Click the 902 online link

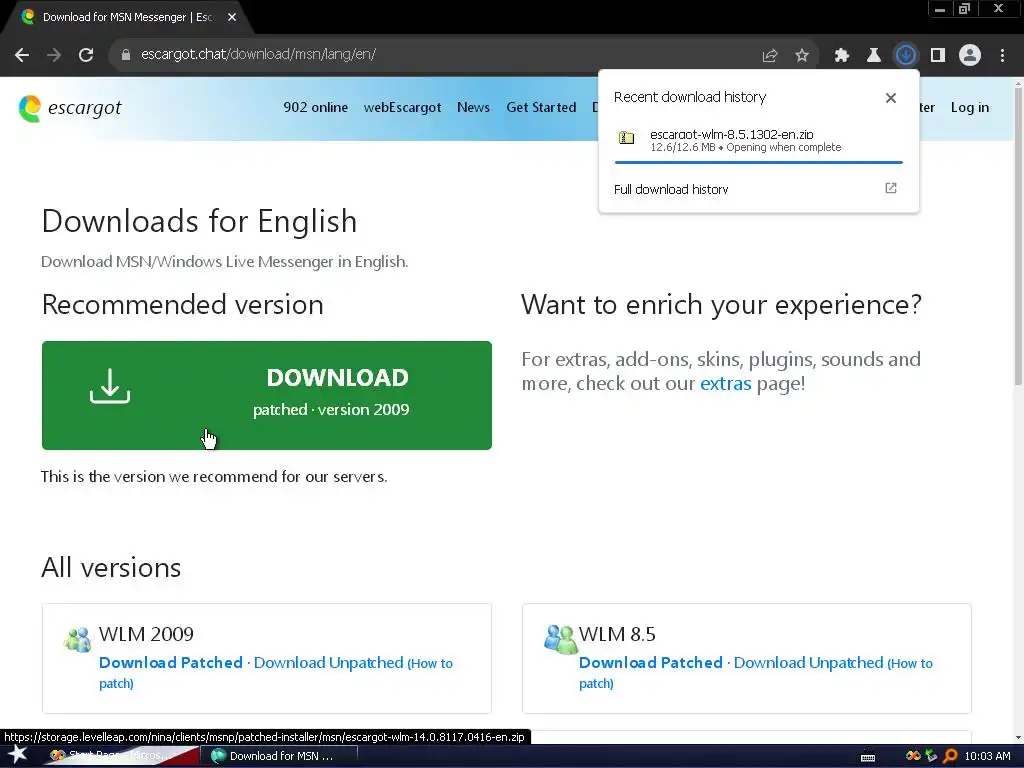click(x=315, y=107)
